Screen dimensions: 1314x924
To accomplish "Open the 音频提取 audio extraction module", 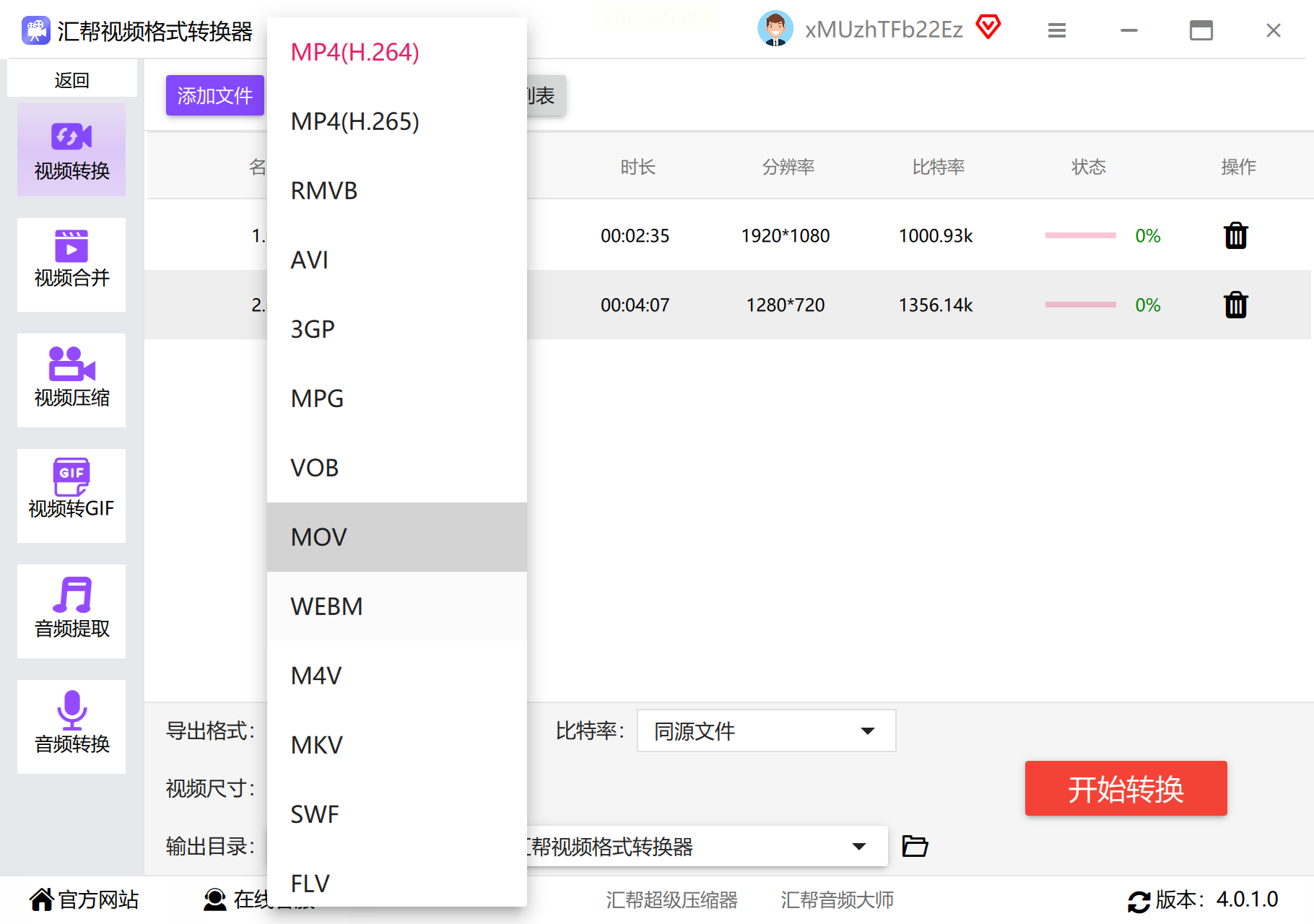I will point(71,611).
